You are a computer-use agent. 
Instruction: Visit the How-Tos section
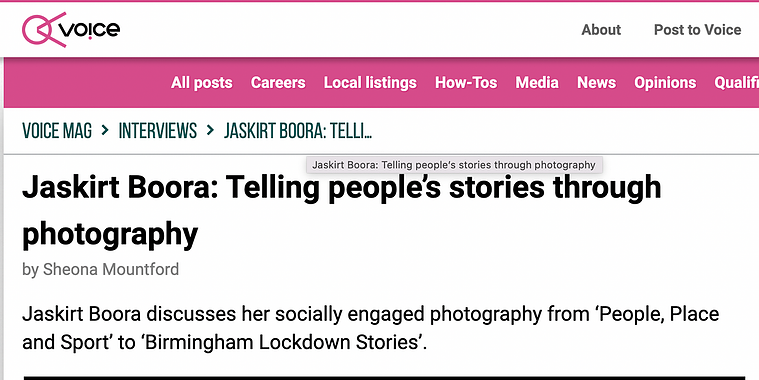466,83
